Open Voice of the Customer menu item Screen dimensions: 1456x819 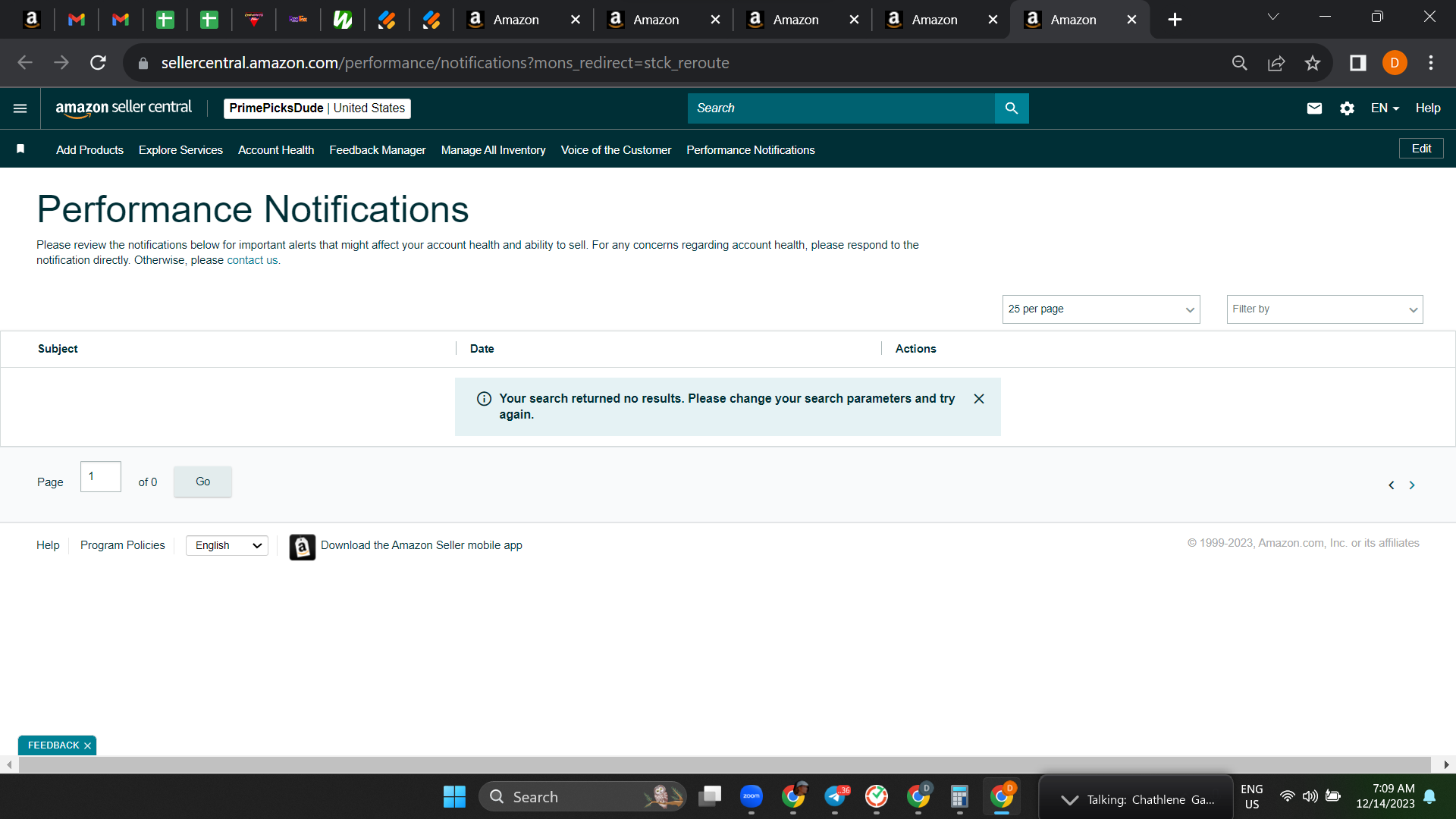[616, 150]
